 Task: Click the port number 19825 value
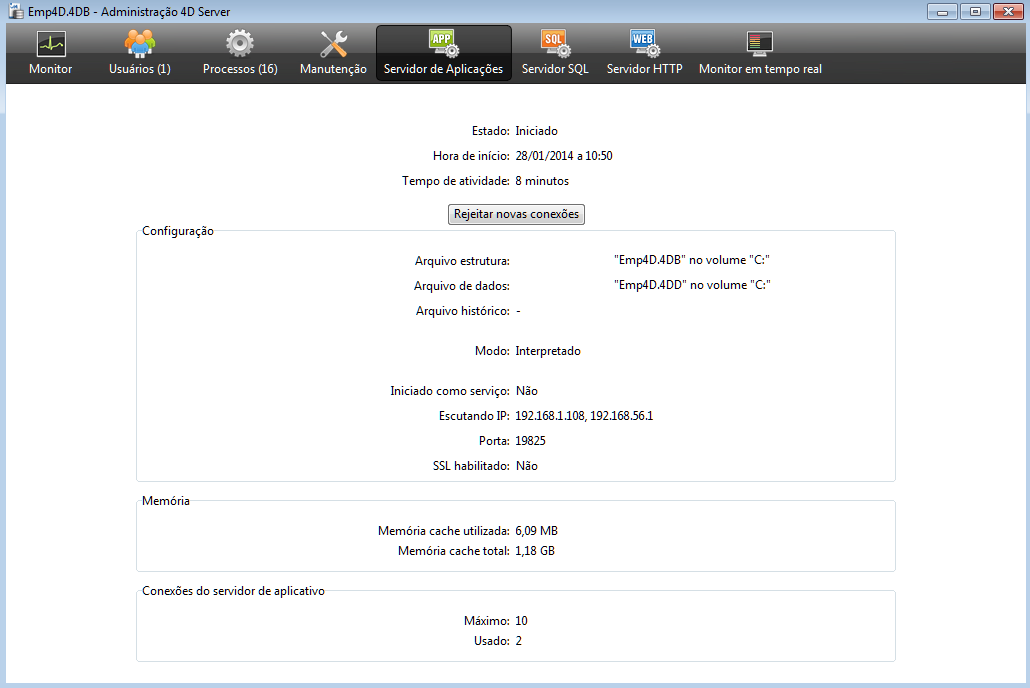click(530, 441)
